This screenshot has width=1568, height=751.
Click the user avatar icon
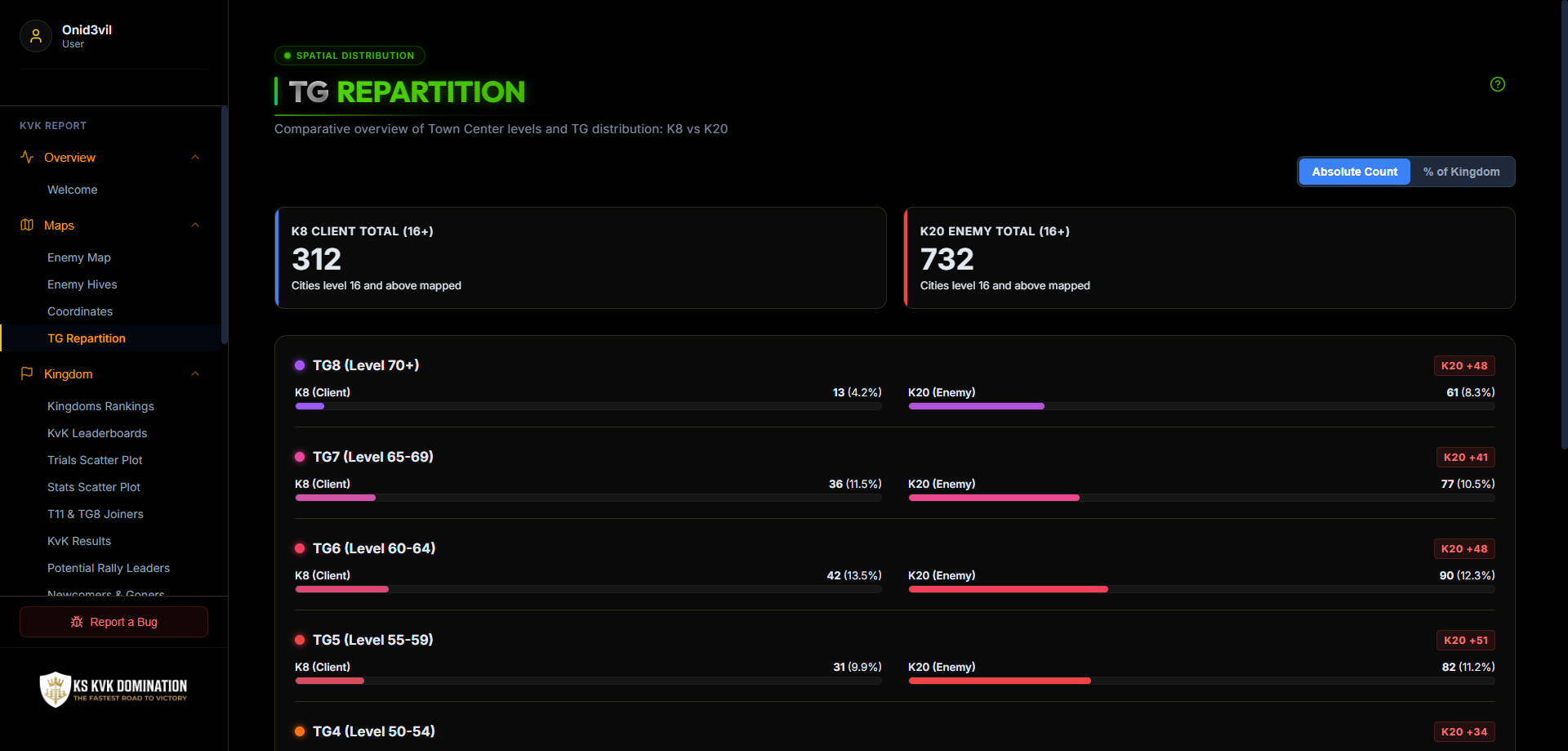click(36, 36)
